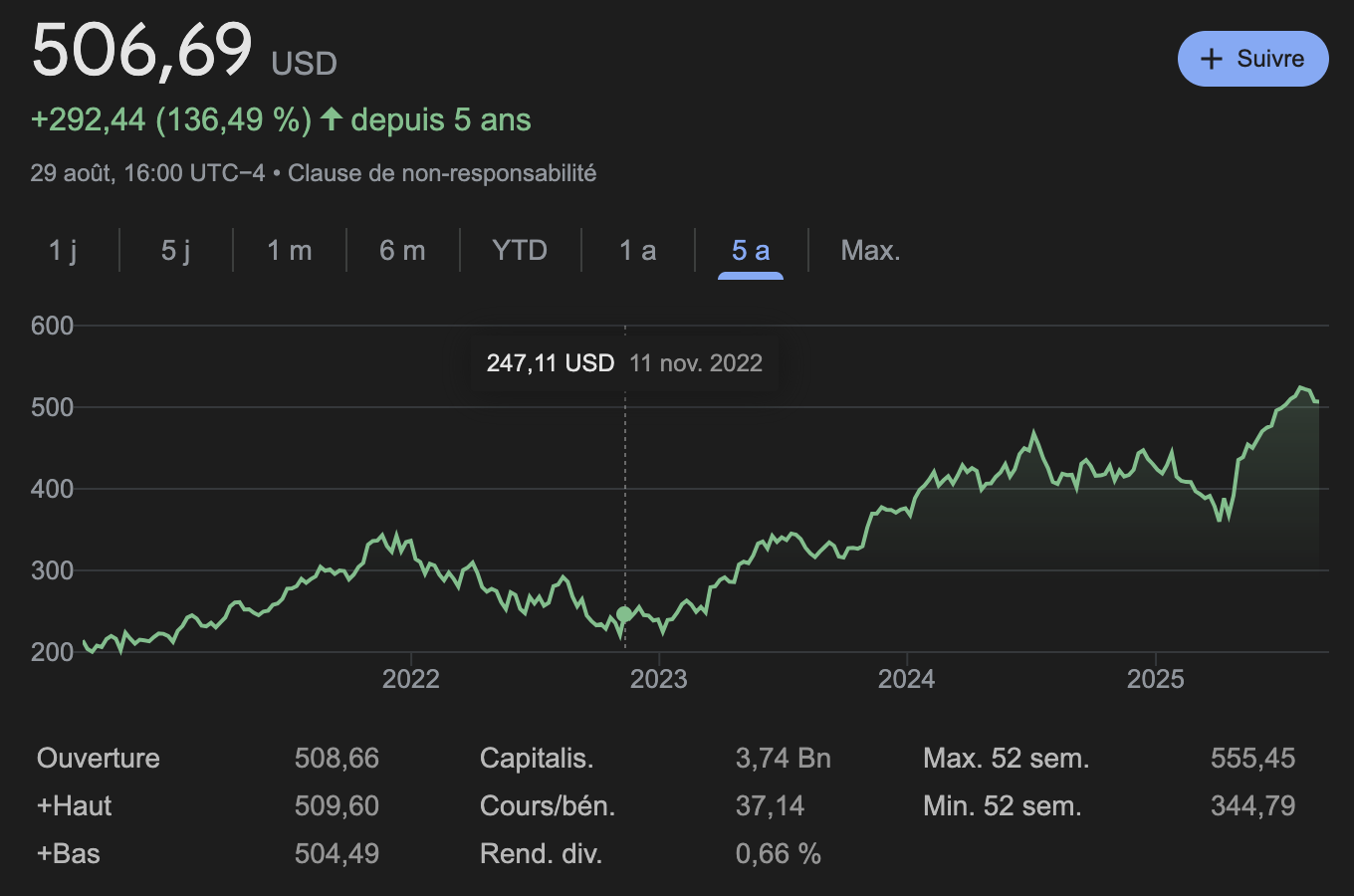
Task: Switch to the 1 m range tab
Action: [x=290, y=250]
